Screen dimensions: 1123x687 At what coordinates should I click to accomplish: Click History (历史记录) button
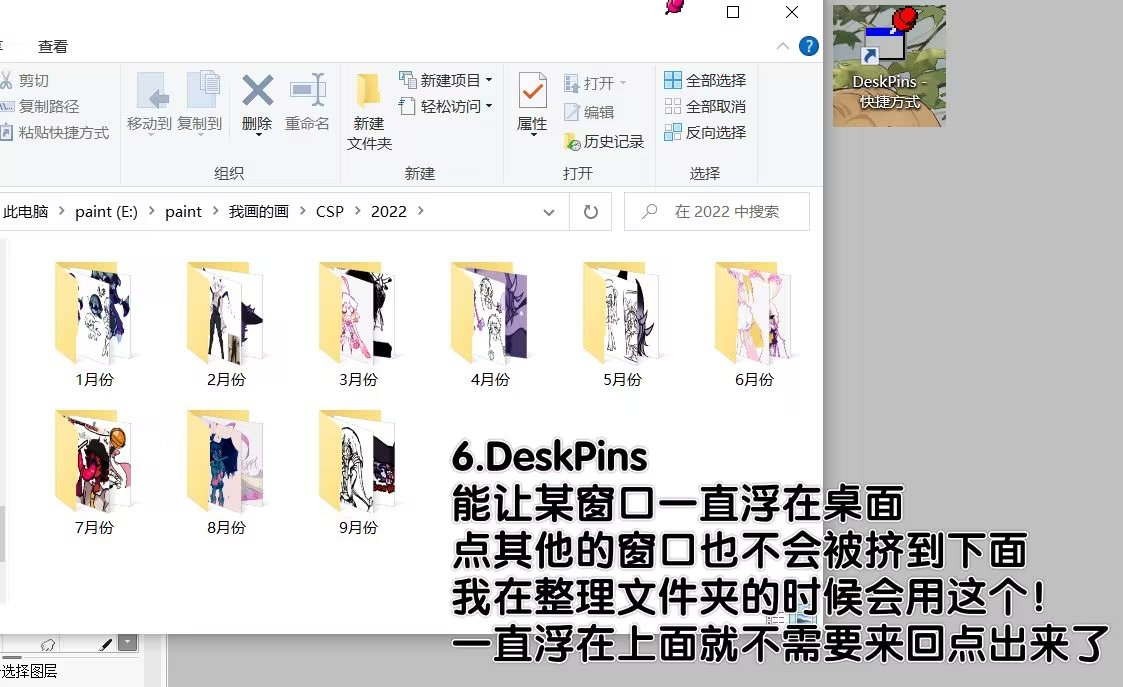[604, 141]
